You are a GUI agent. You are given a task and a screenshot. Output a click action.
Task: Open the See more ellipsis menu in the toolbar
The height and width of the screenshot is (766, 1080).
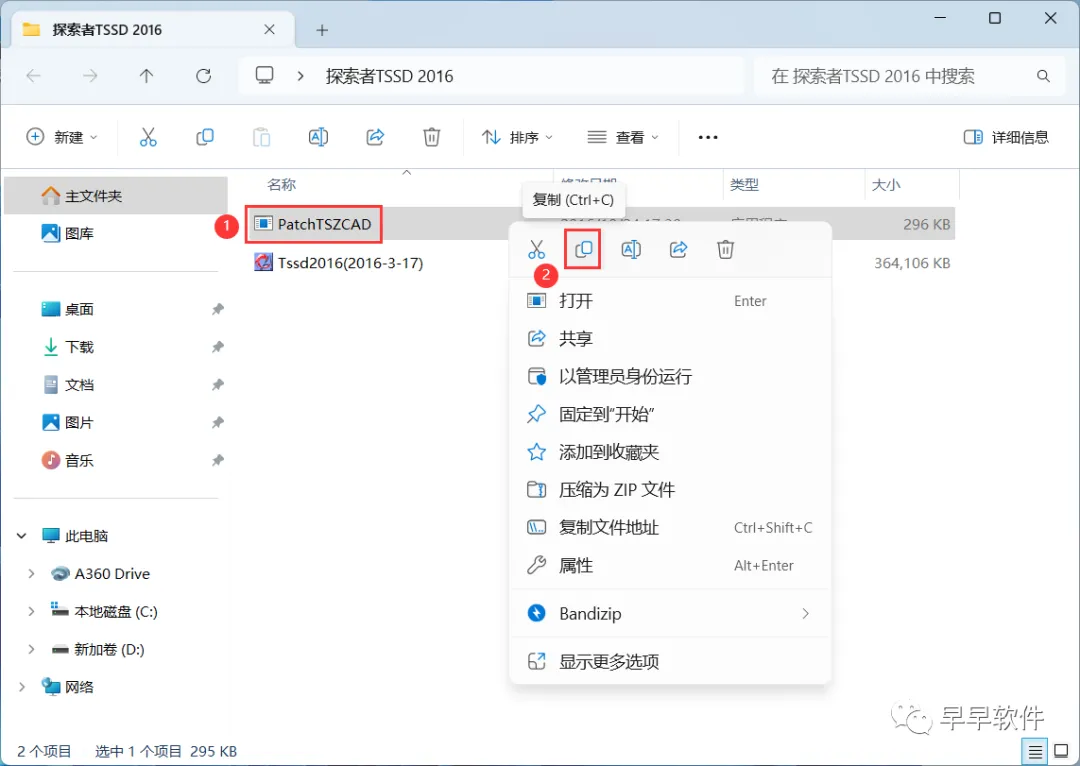tap(708, 137)
